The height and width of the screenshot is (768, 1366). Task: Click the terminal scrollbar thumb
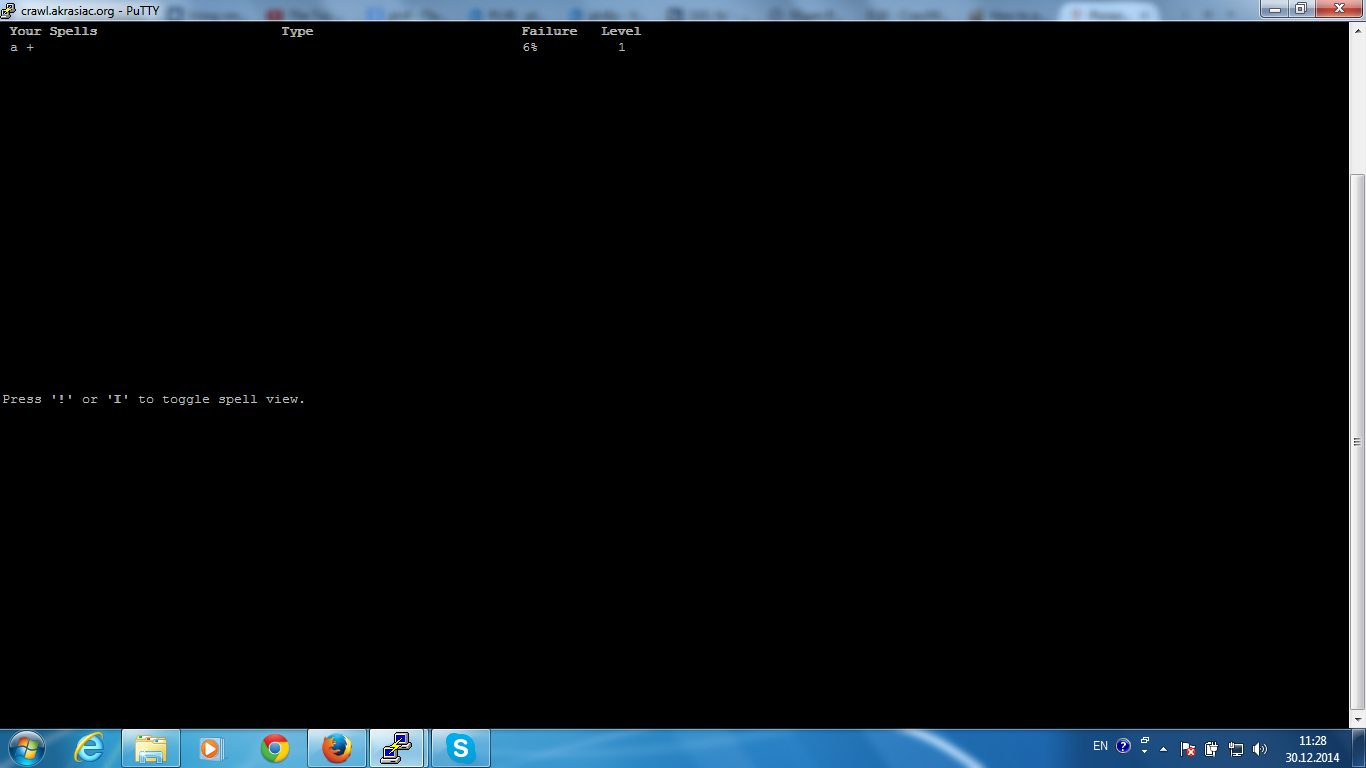point(1357,441)
